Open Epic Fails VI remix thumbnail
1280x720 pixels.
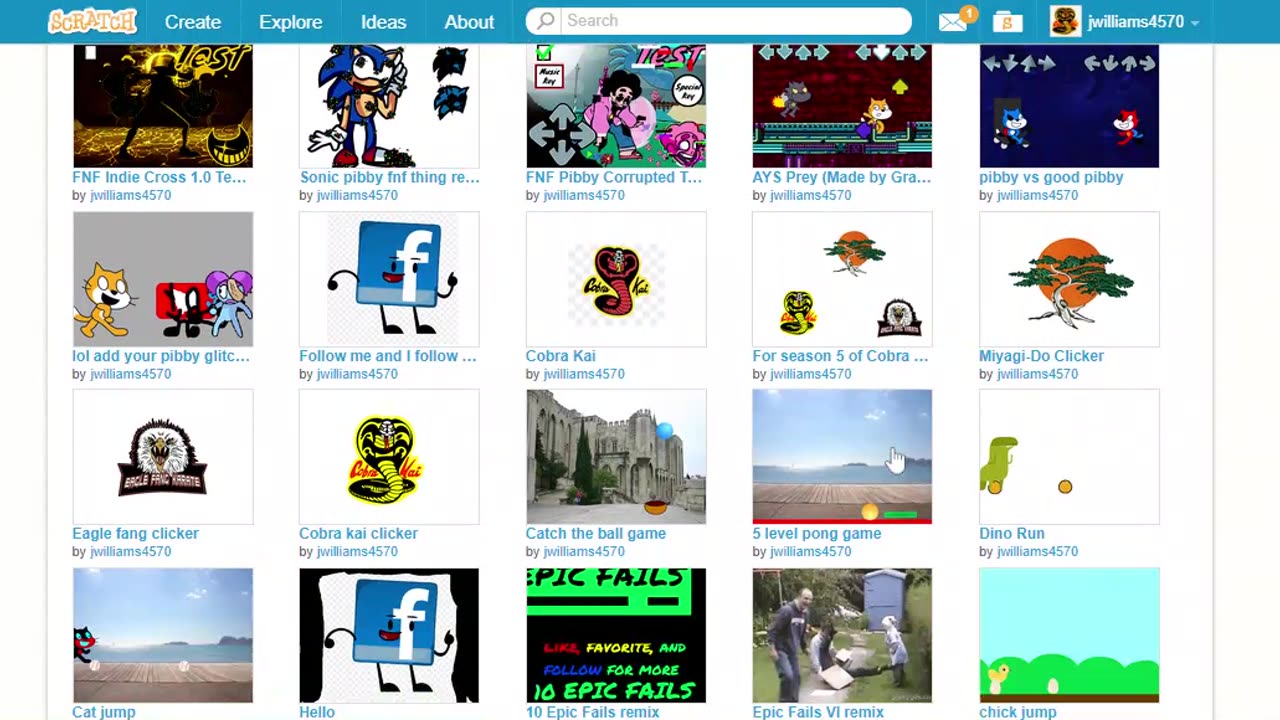pos(842,635)
